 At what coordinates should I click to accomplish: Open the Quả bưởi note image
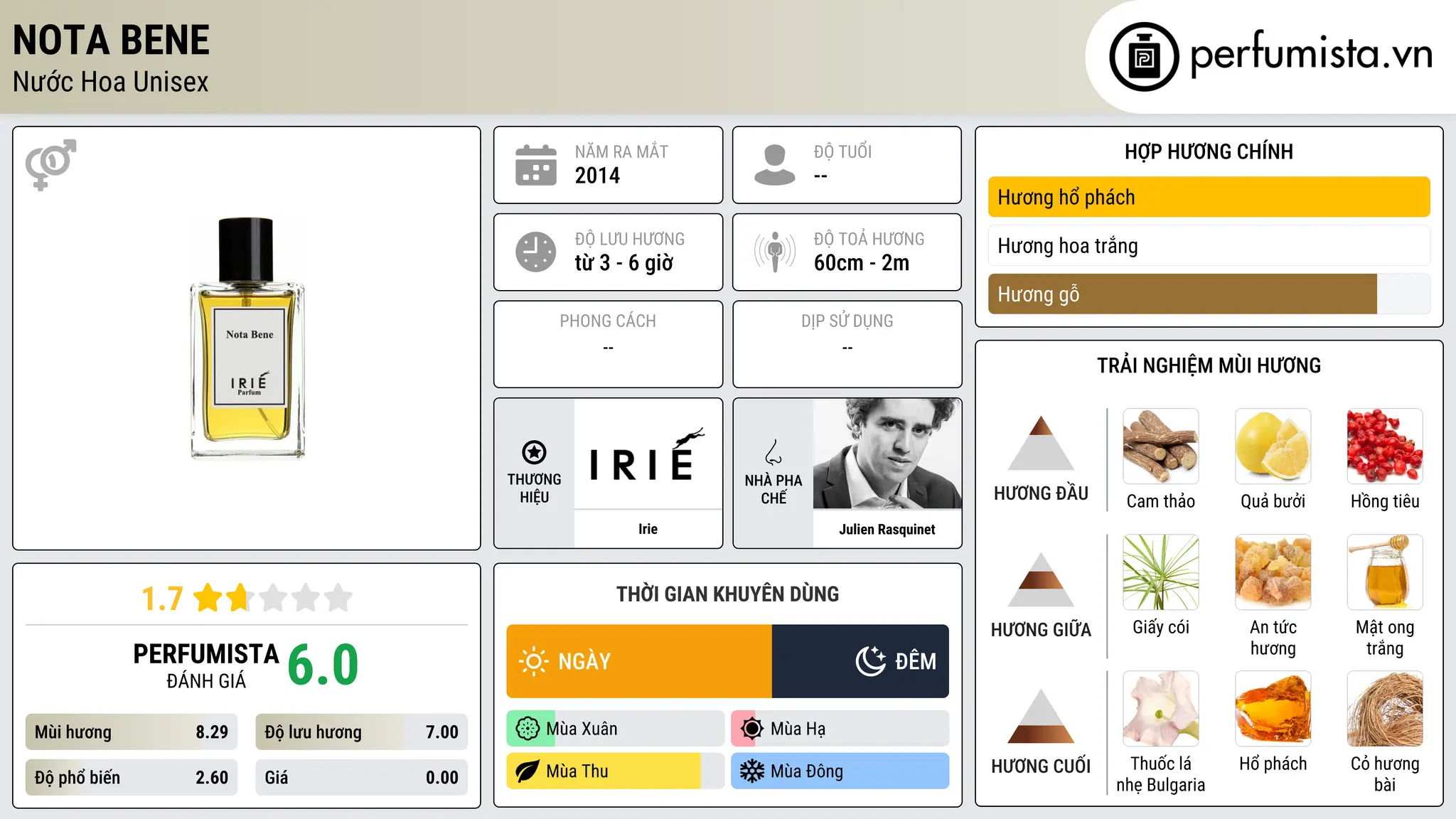pos(1273,446)
